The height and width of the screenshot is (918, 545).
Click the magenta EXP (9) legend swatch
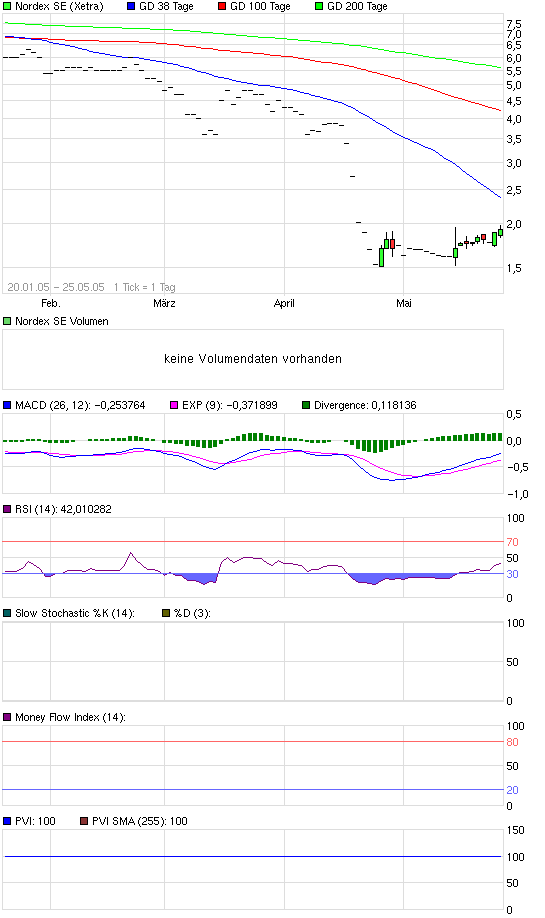[174, 405]
